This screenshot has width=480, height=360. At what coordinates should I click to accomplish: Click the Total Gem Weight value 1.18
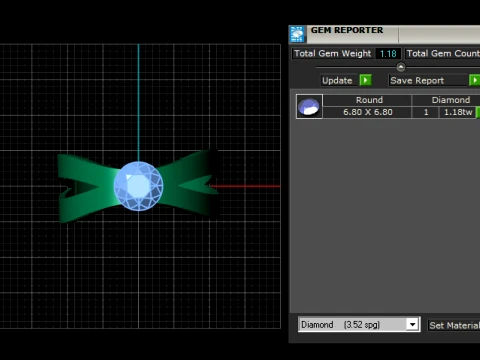[388, 54]
